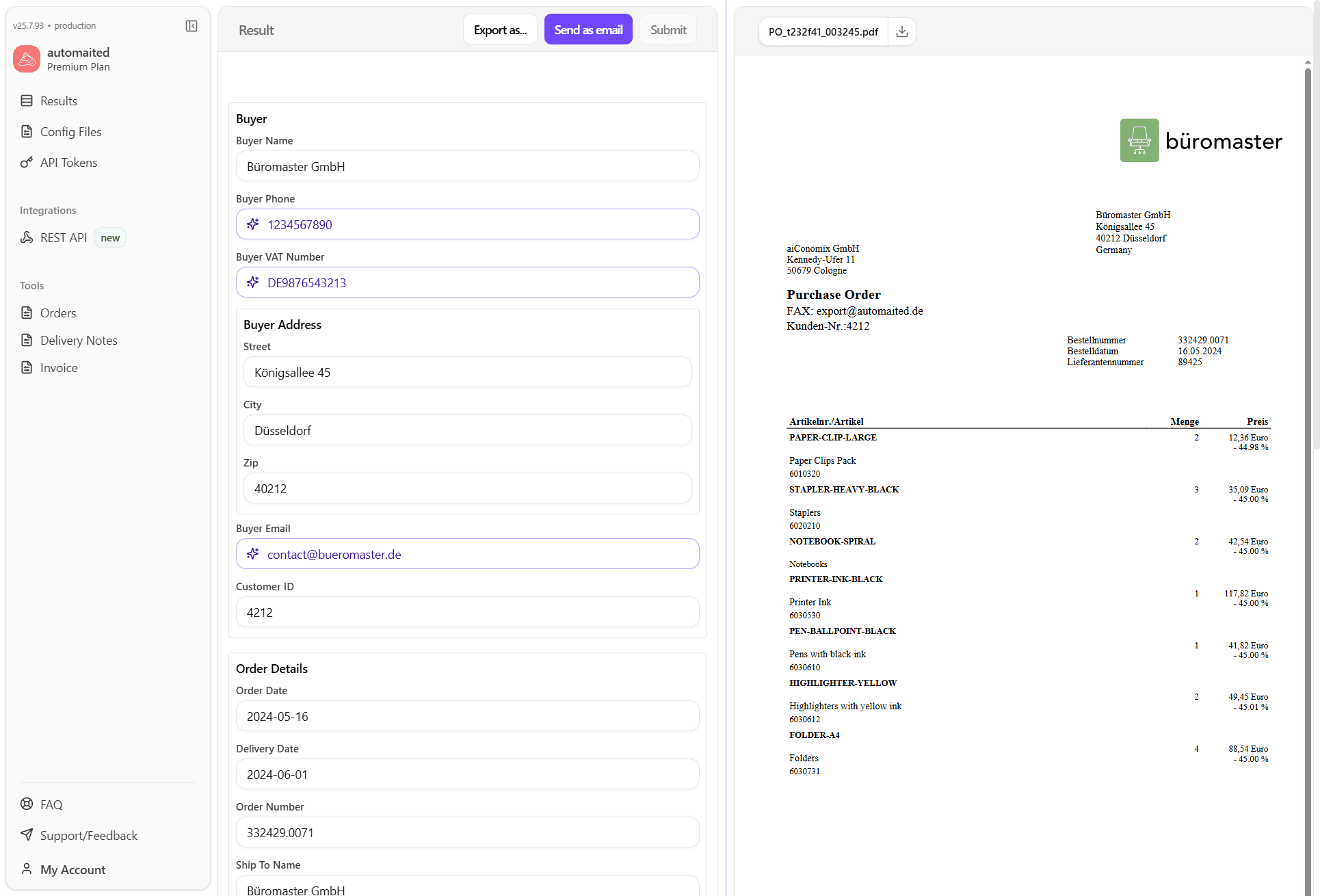Open the Invoice tool
Screen dimensions: 1320x896
[x=58, y=367]
